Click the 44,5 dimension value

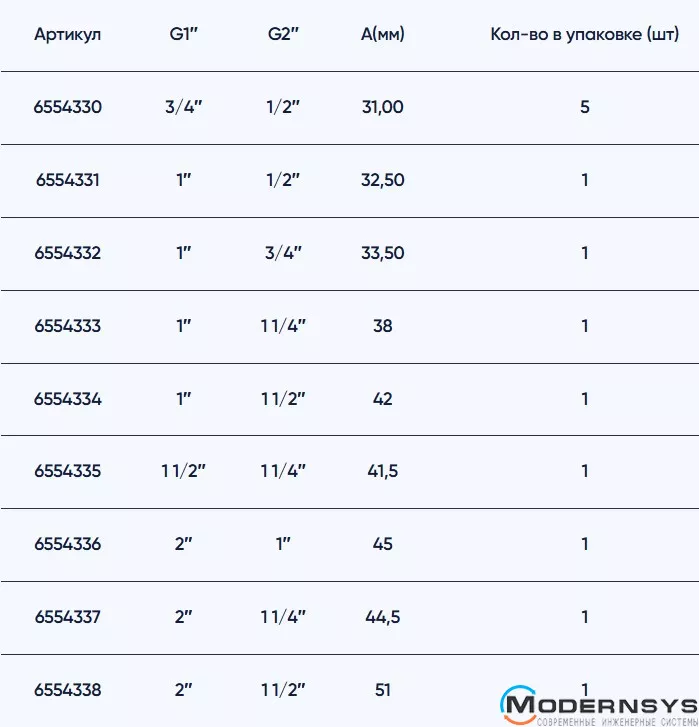click(x=382, y=617)
